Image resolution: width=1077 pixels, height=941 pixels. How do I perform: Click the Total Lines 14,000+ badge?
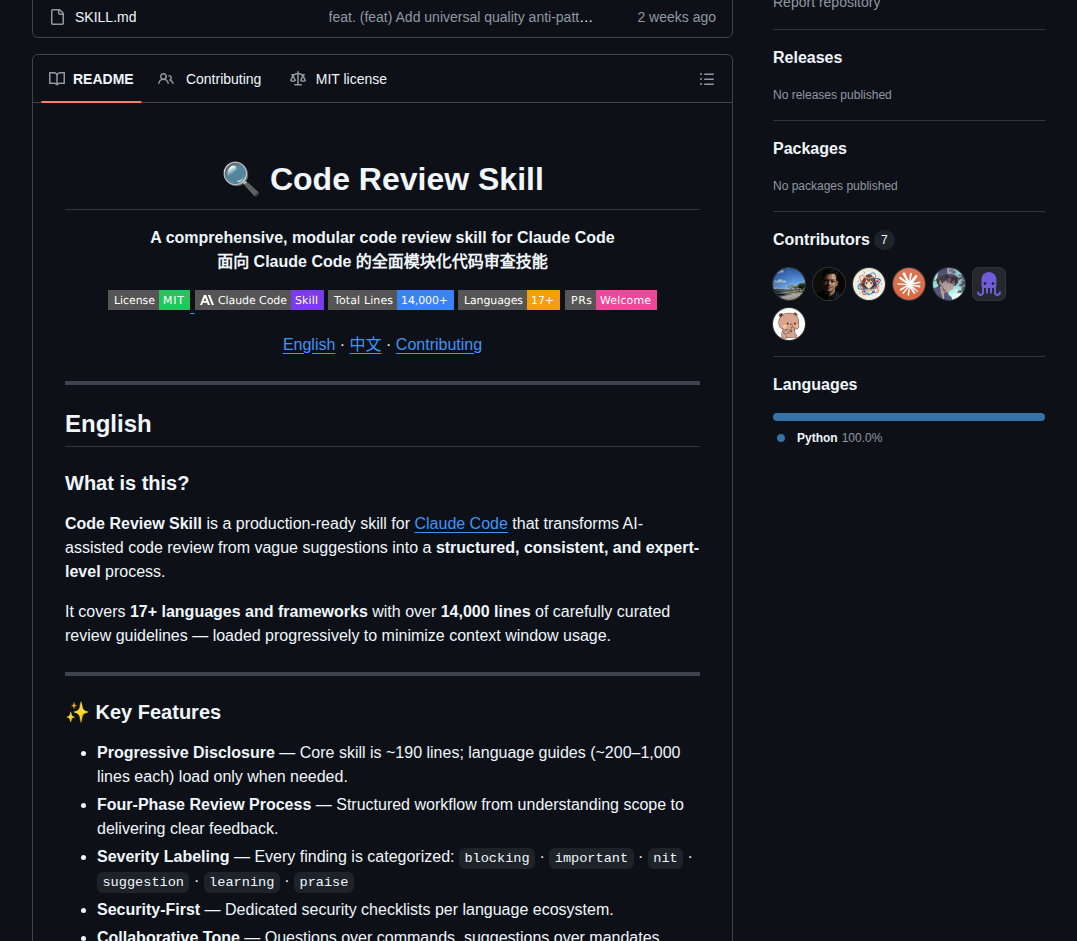tap(391, 300)
